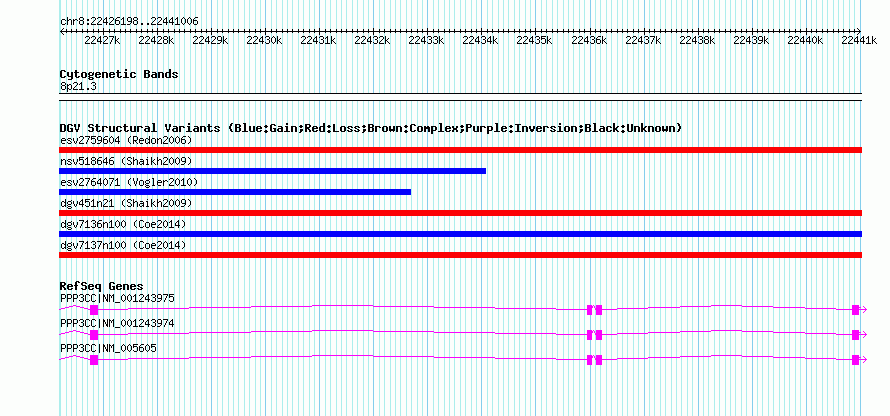Click the 22438k ruler position label

pos(697,40)
